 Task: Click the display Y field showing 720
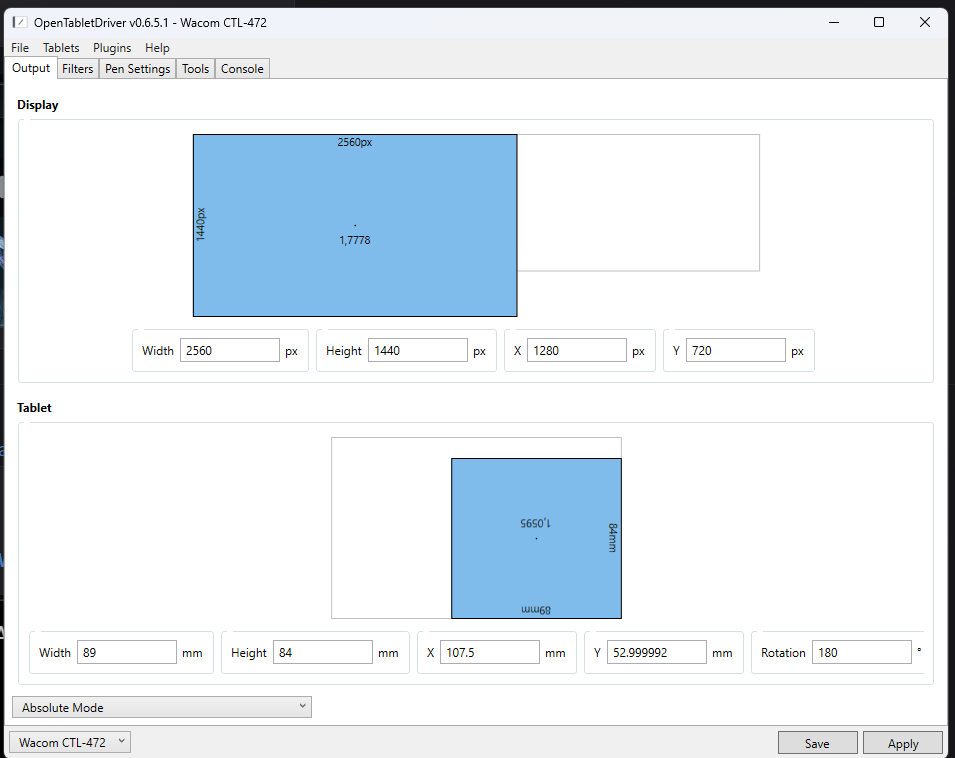[x=736, y=351]
